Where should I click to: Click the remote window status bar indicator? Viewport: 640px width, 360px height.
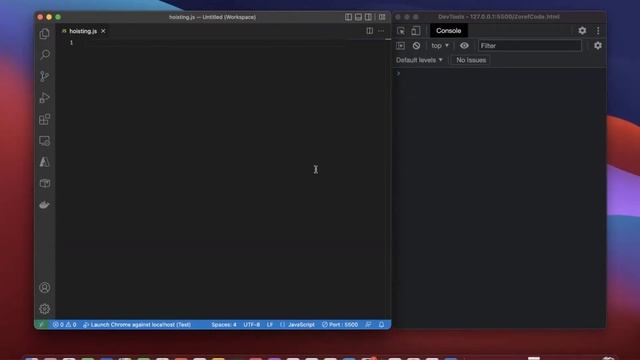[41, 324]
